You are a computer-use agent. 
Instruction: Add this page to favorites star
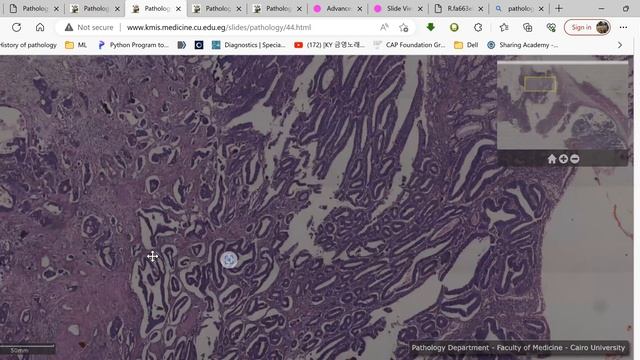tap(404, 27)
